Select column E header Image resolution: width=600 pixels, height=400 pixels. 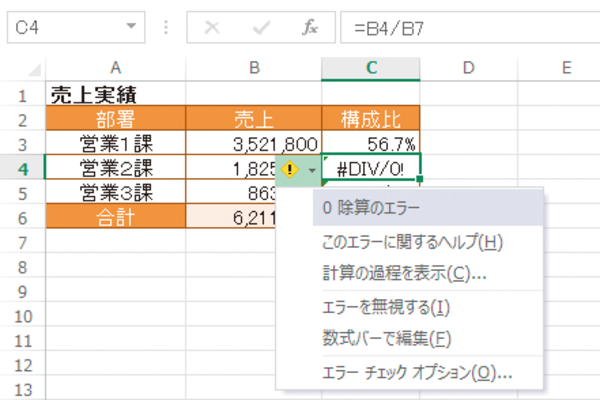[x=559, y=68]
